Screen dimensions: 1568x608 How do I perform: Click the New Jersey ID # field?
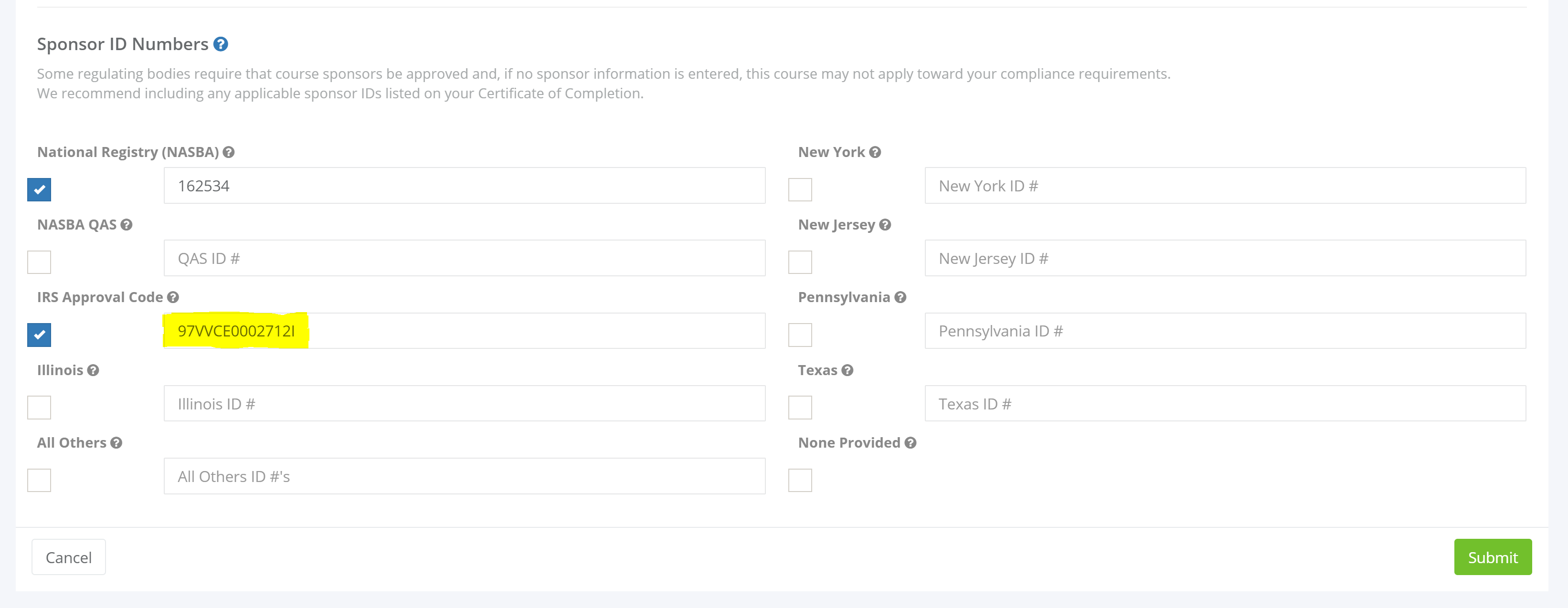coord(1225,258)
